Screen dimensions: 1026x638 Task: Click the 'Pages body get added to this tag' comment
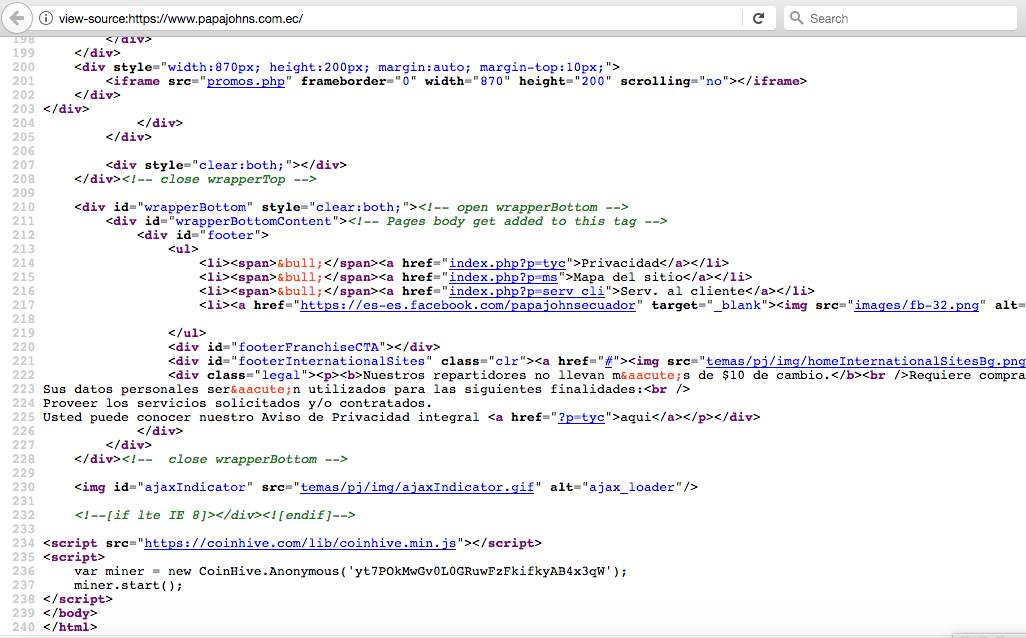click(x=507, y=221)
